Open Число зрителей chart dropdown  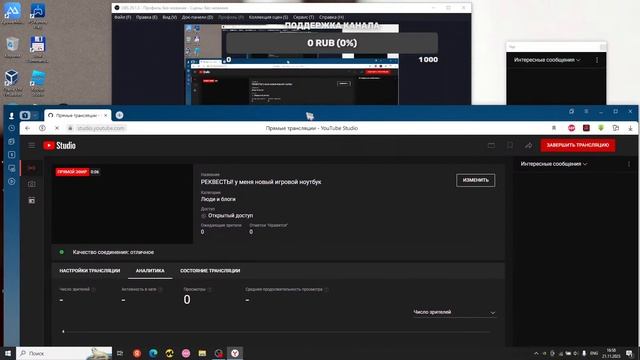(x=454, y=312)
